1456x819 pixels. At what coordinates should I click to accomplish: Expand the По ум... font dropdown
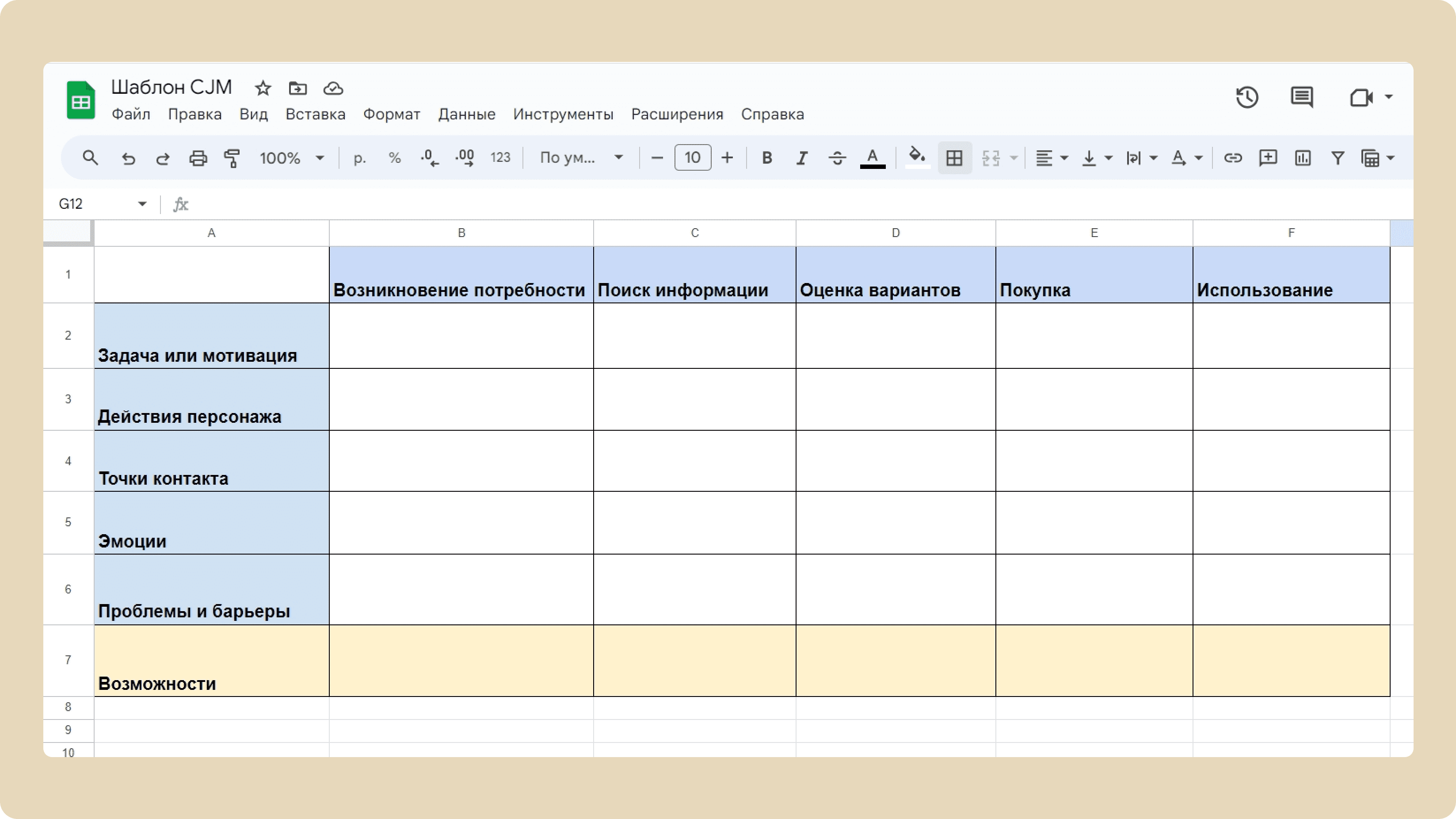[x=581, y=158]
